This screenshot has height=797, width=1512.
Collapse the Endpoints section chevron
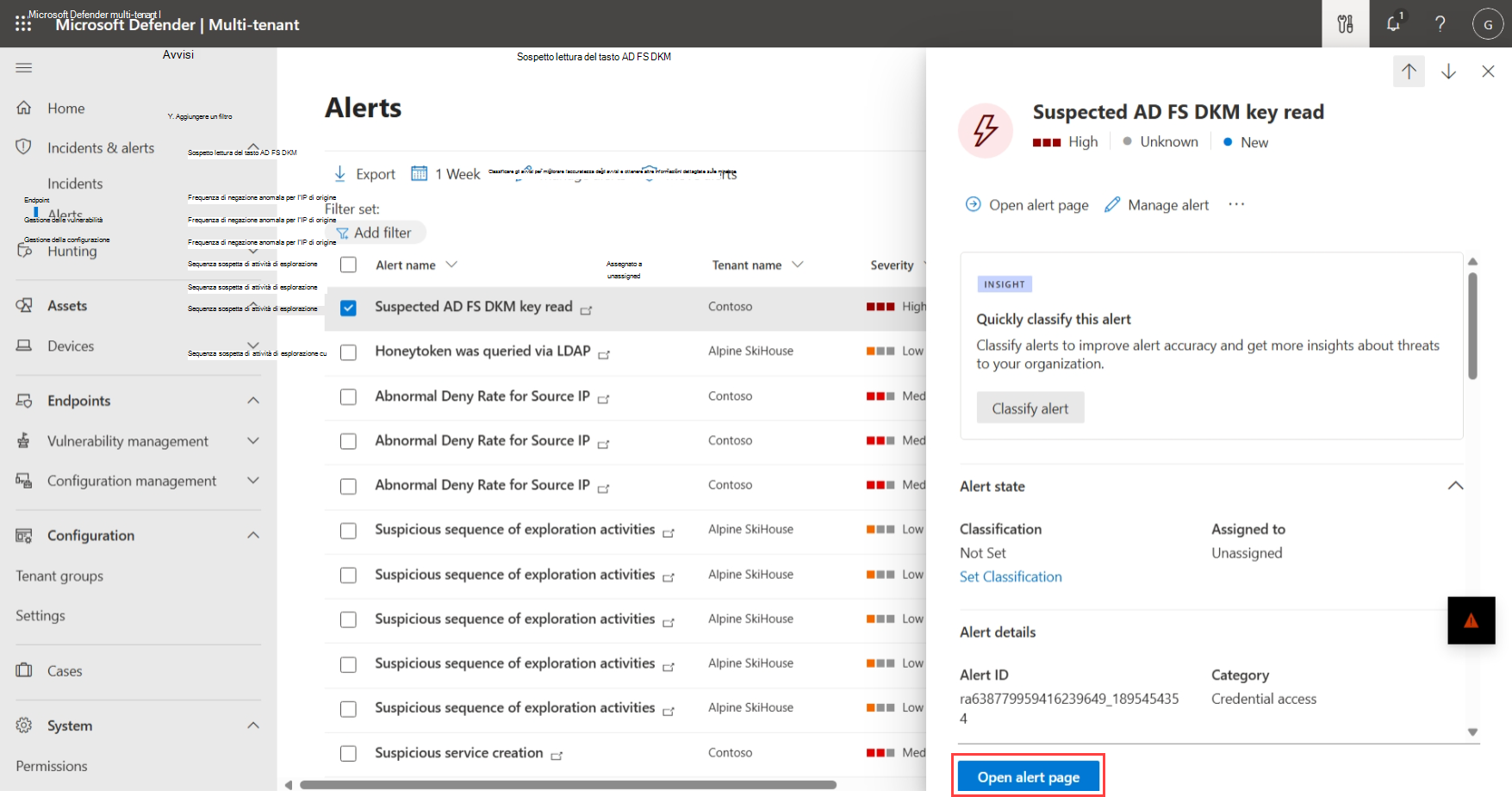tap(253, 401)
